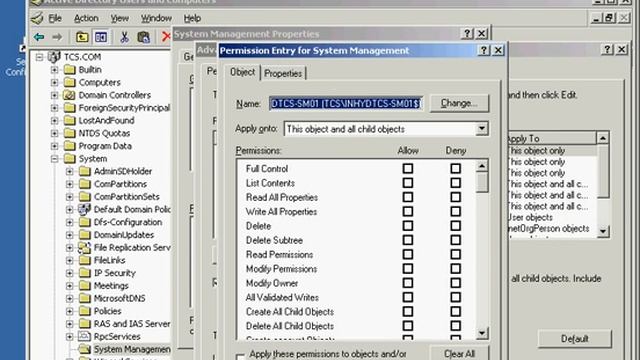The image size is (640, 360).
Task: Collapse the System node
Action: pyautogui.click(x=54, y=159)
